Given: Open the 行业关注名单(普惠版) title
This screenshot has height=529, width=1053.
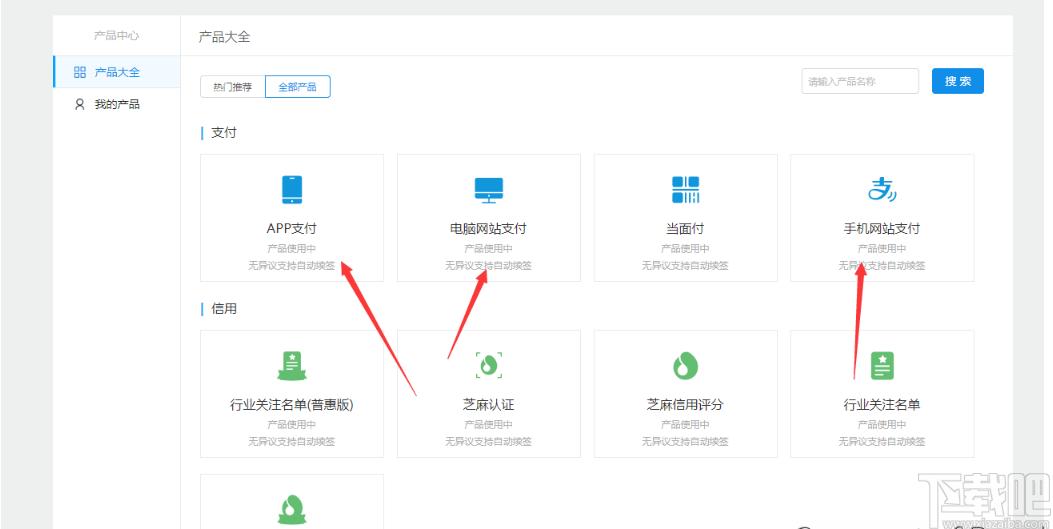Looking at the screenshot, I should [x=291, y=405].
